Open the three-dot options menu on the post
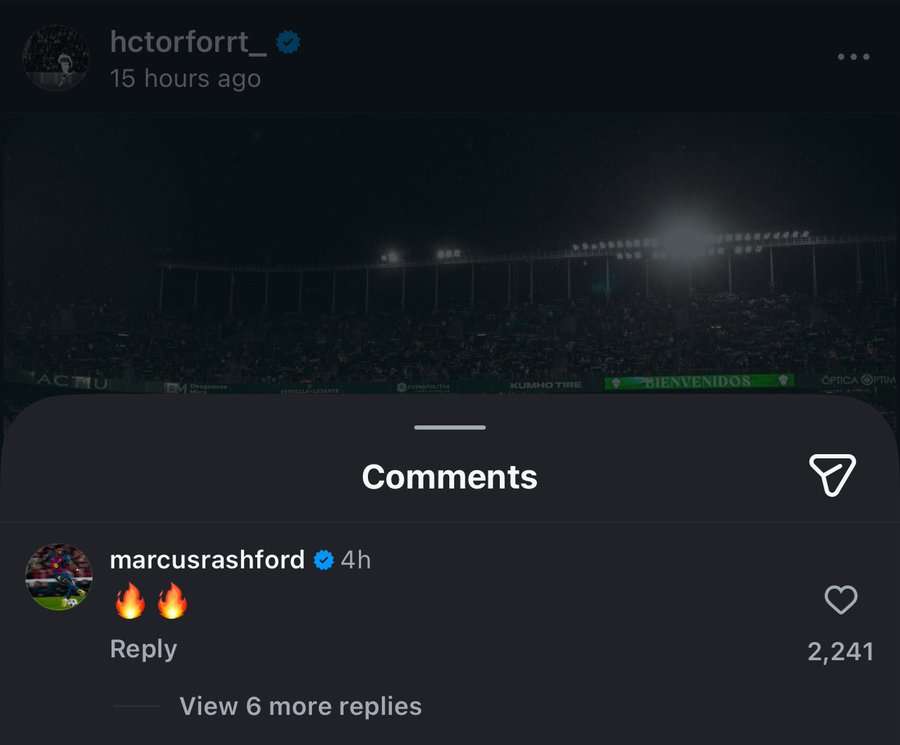 point(852,57)
